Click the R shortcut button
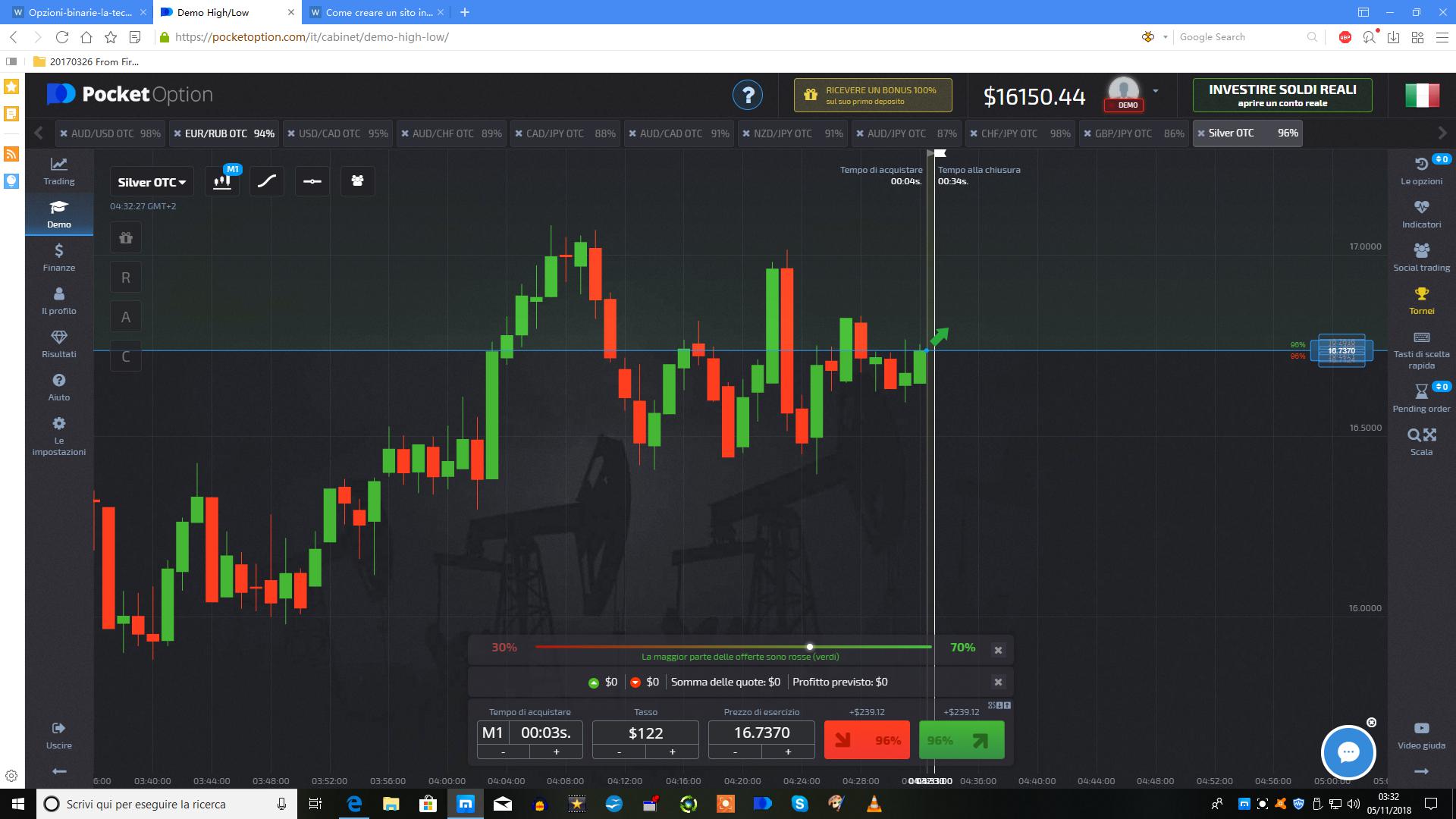 tap(126, 278)
